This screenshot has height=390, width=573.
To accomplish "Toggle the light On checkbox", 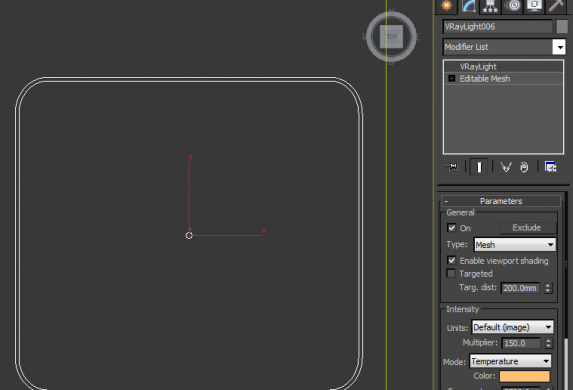I will (452, 228).
